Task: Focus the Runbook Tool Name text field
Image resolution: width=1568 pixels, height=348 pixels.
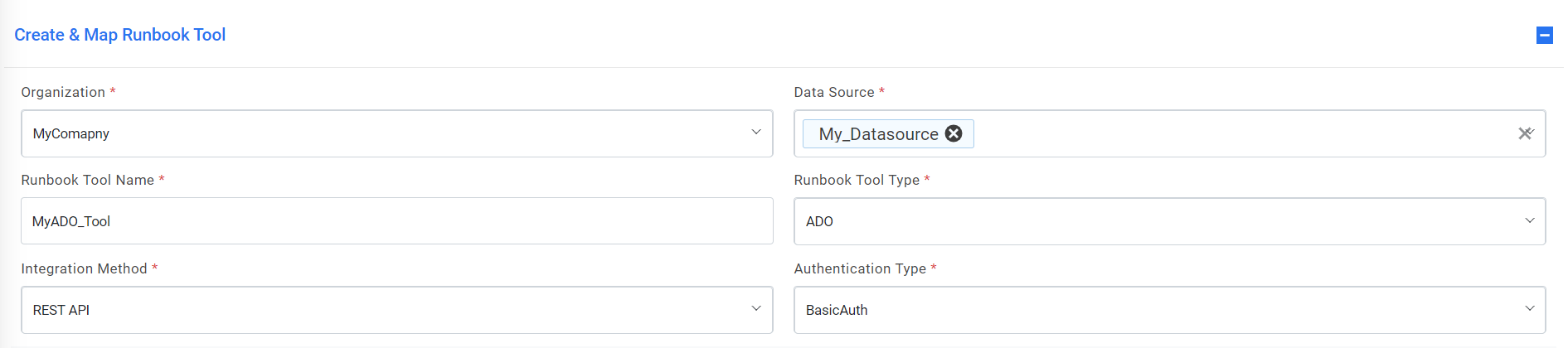Action: point(396,221)
